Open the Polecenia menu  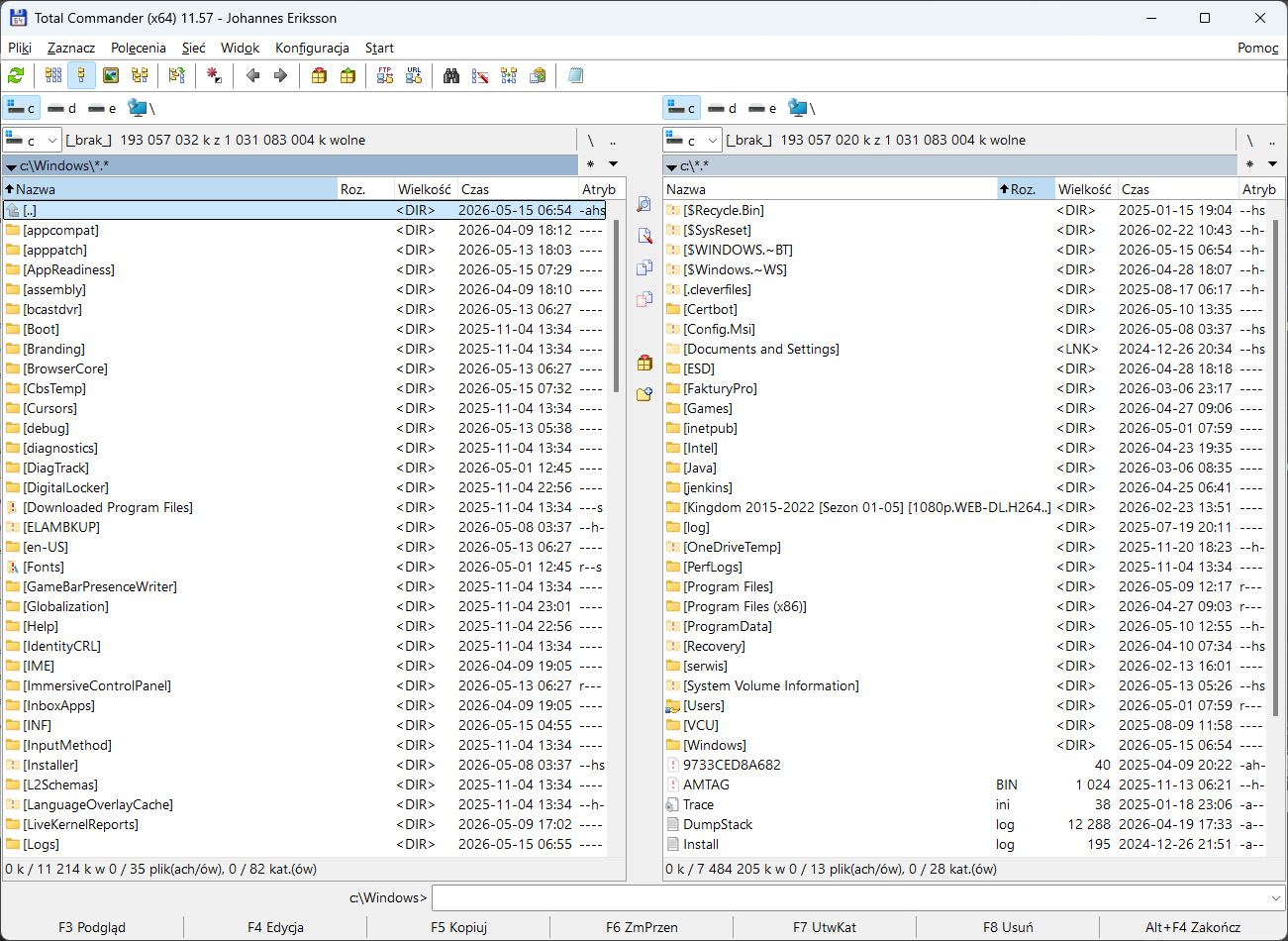(139, 48)
